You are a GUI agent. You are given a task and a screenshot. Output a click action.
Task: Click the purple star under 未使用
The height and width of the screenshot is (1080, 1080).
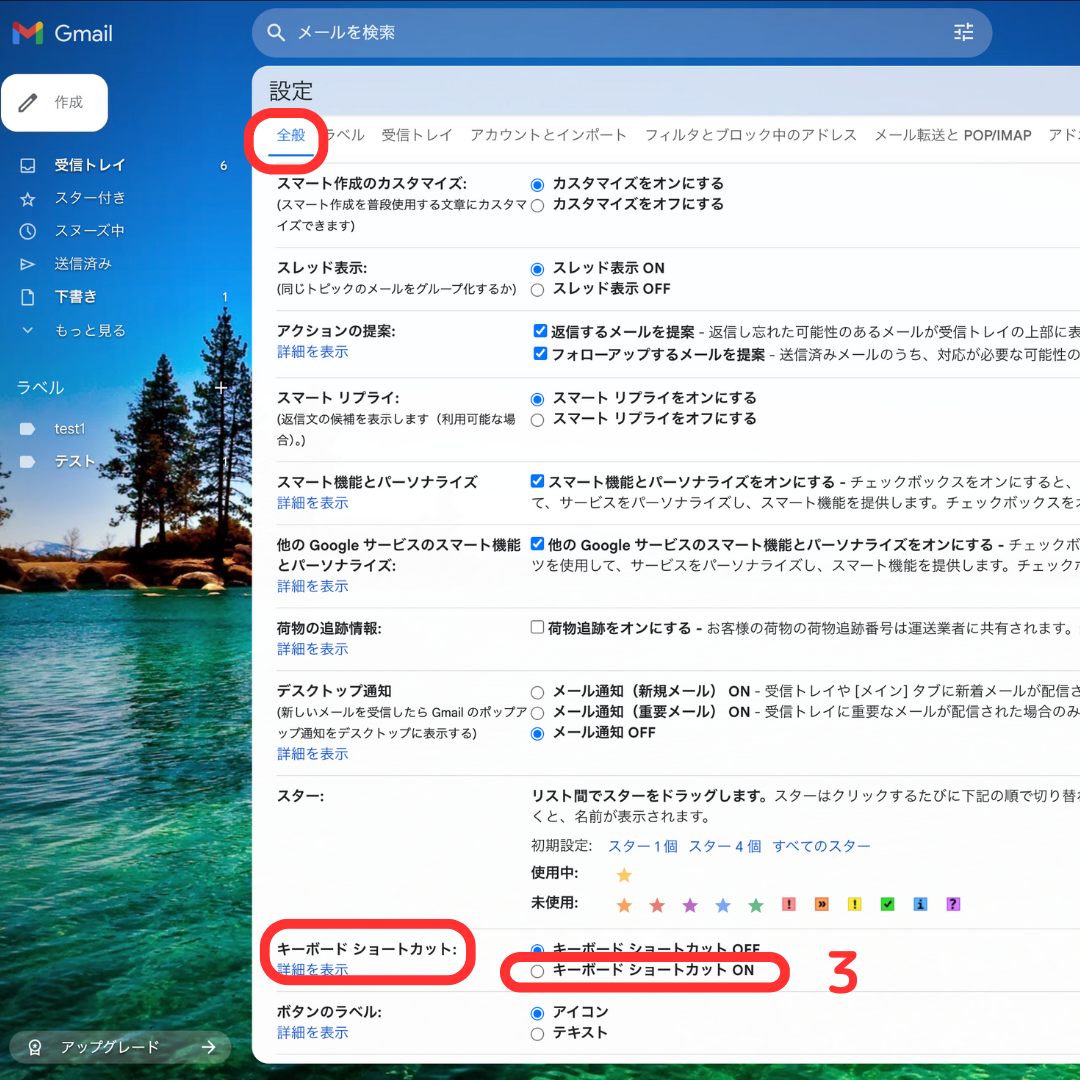[x=690, y=904]
